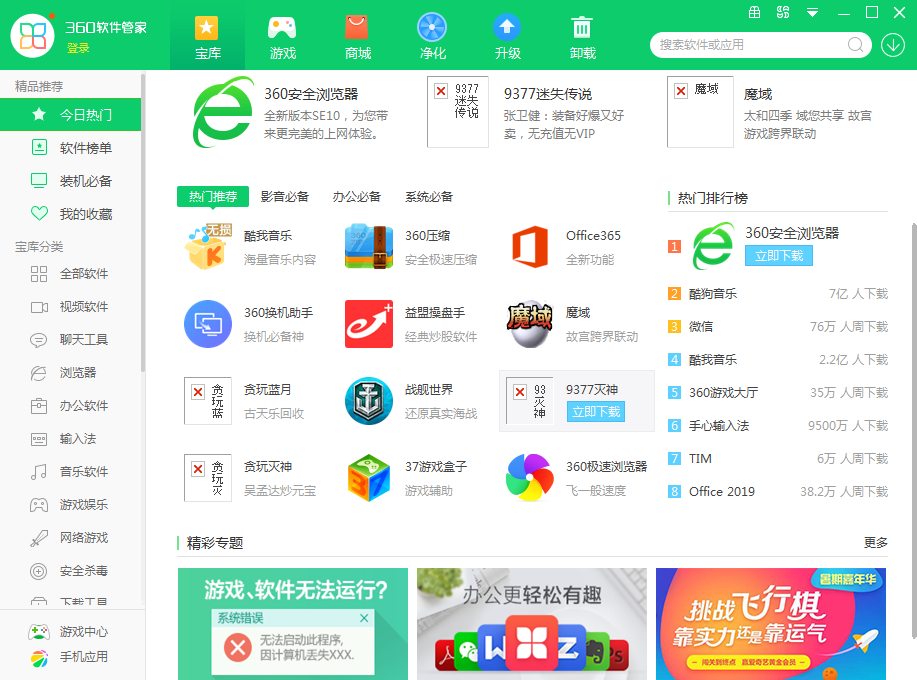Select 今日热门 in the sidebar
The image size is (917, 680).
pos(71,115)
